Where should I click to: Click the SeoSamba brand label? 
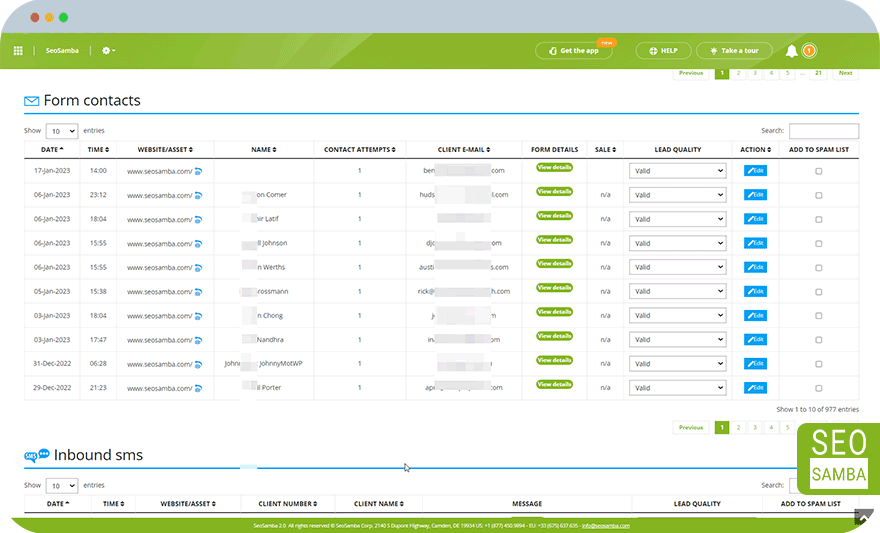click(x=62, y=50)
